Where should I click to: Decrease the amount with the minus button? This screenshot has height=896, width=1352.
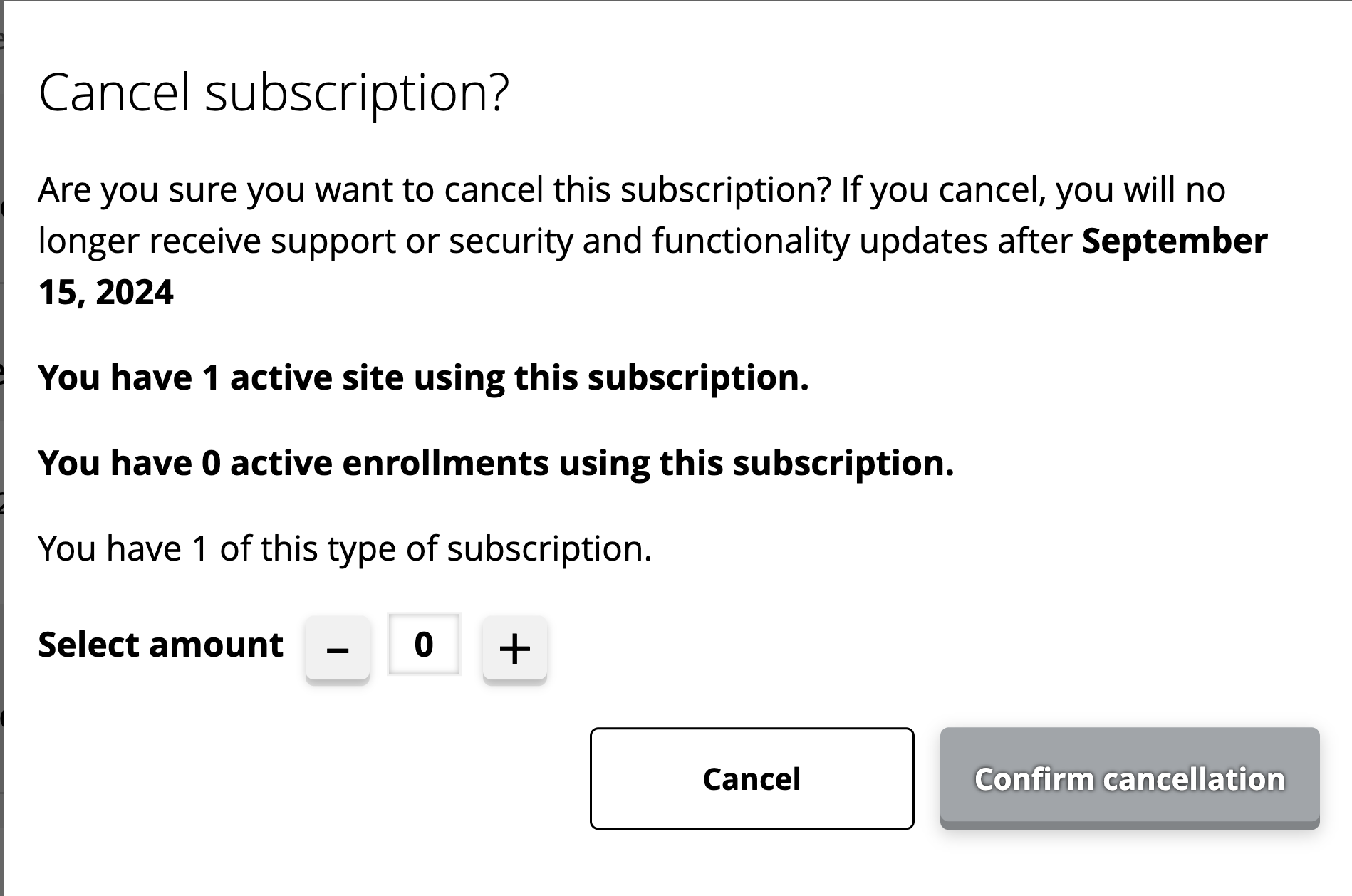pos(337,647)
